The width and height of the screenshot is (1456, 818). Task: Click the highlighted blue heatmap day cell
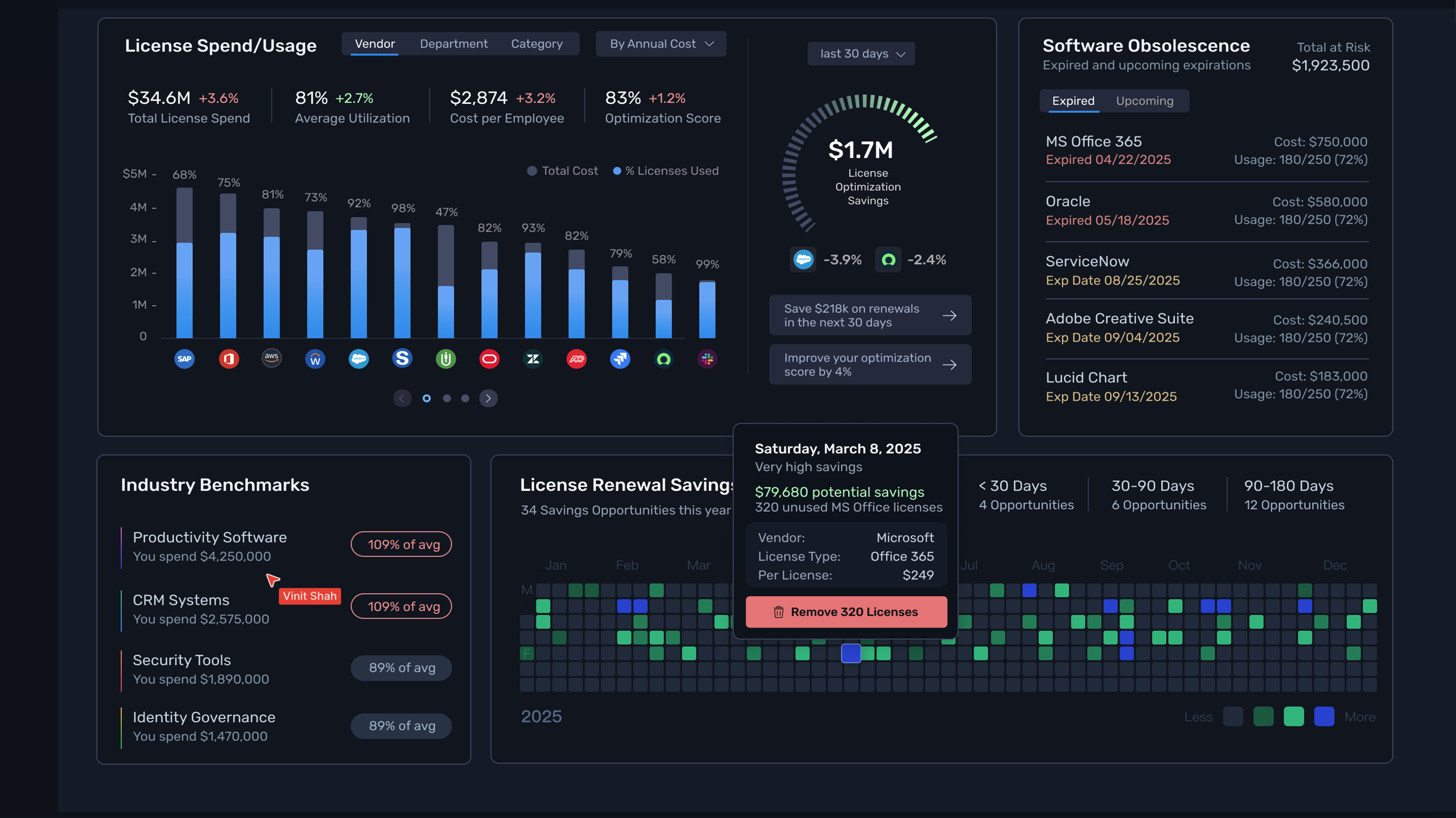[x=851, y=654]
